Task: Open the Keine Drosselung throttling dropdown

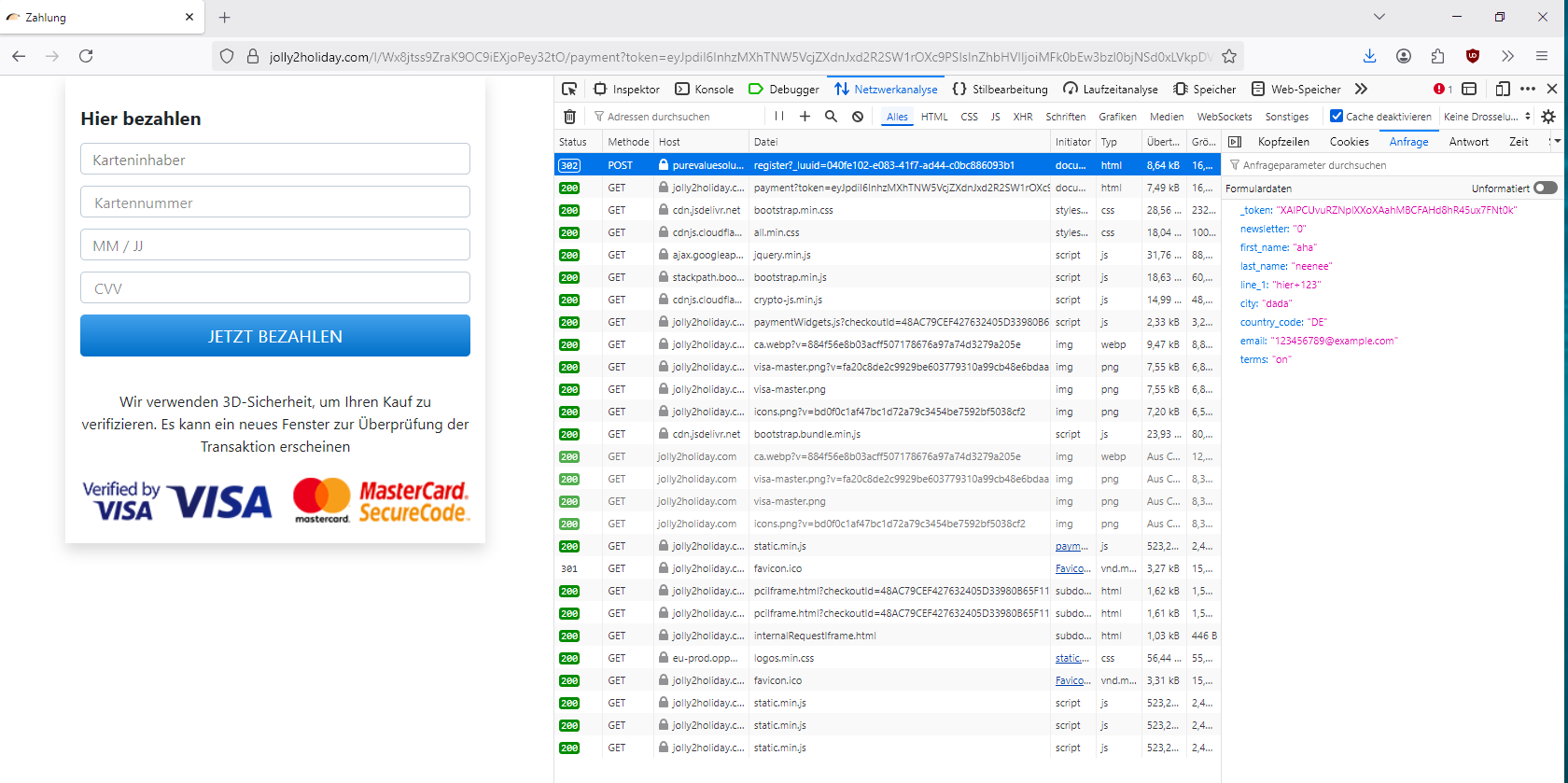Action: pyautogui.click(x=1487, y=117)
